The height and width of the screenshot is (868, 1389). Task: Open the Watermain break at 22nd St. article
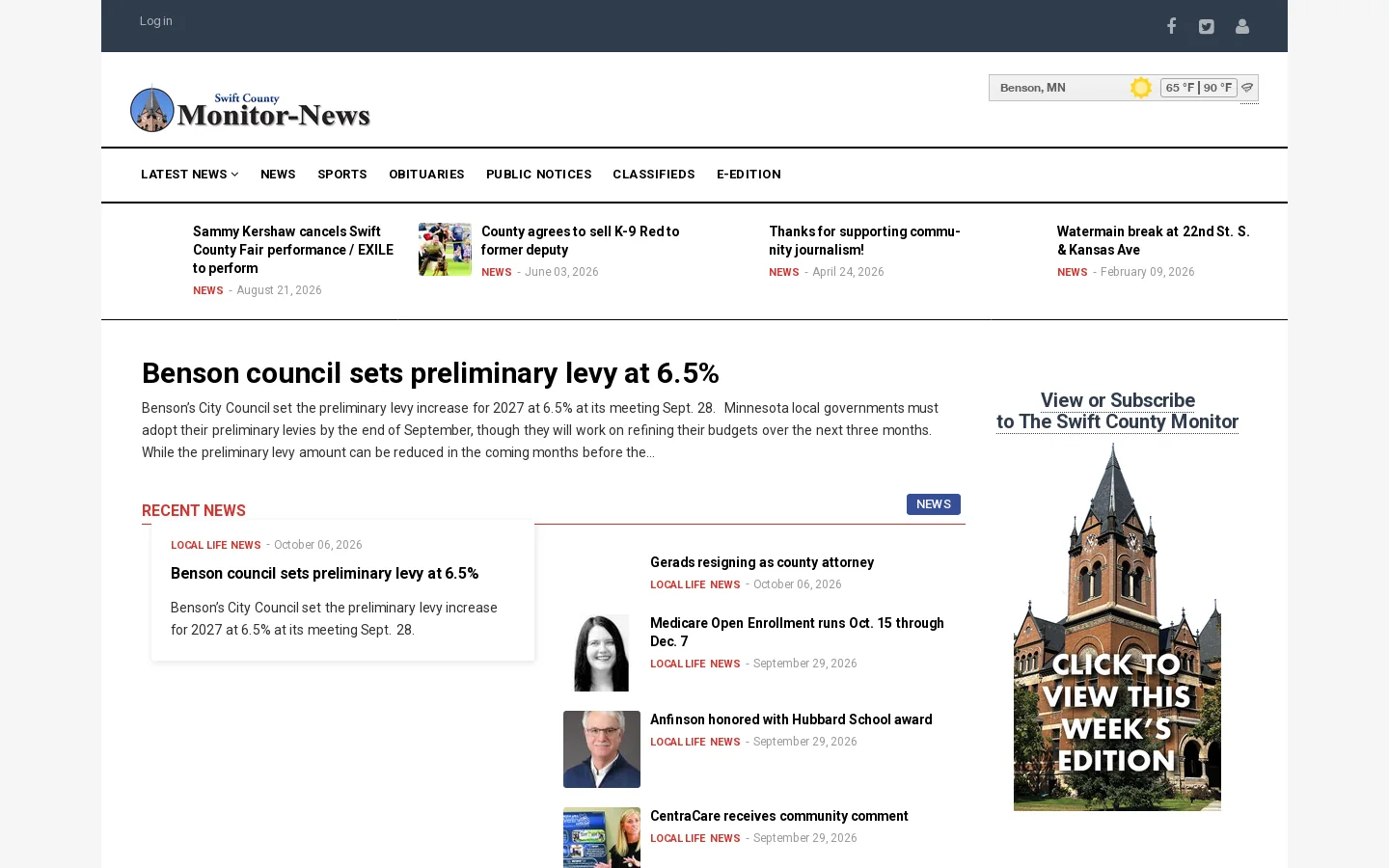[1153, 240]
